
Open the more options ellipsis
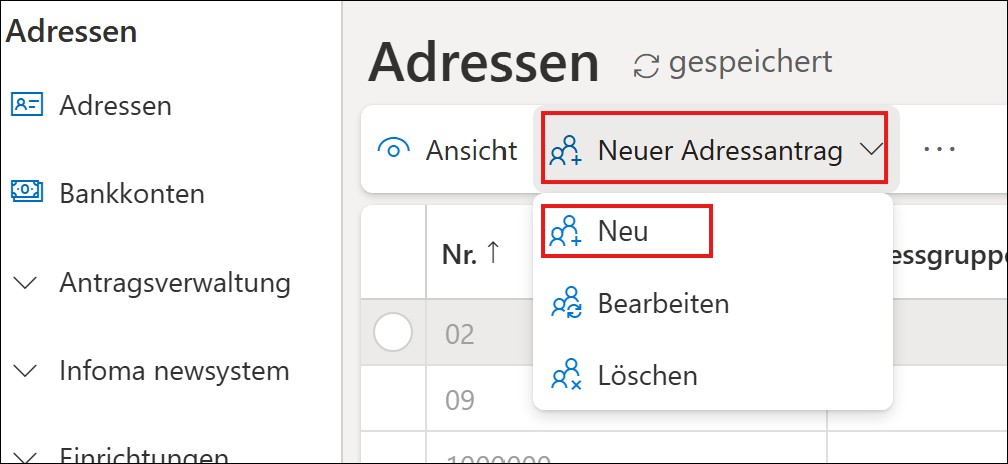pyautogui.click(x=940, y=149)
